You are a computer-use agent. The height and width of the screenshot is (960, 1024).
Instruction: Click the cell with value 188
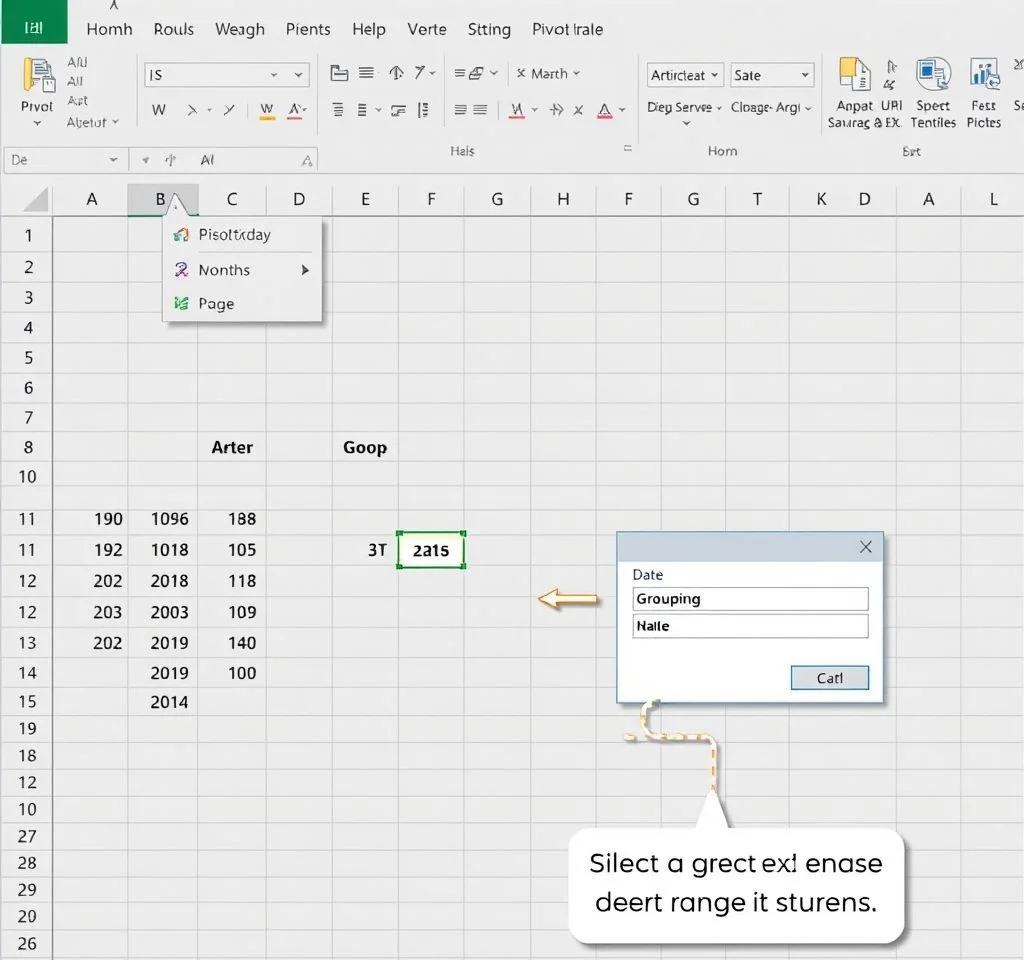click(232, 519)
